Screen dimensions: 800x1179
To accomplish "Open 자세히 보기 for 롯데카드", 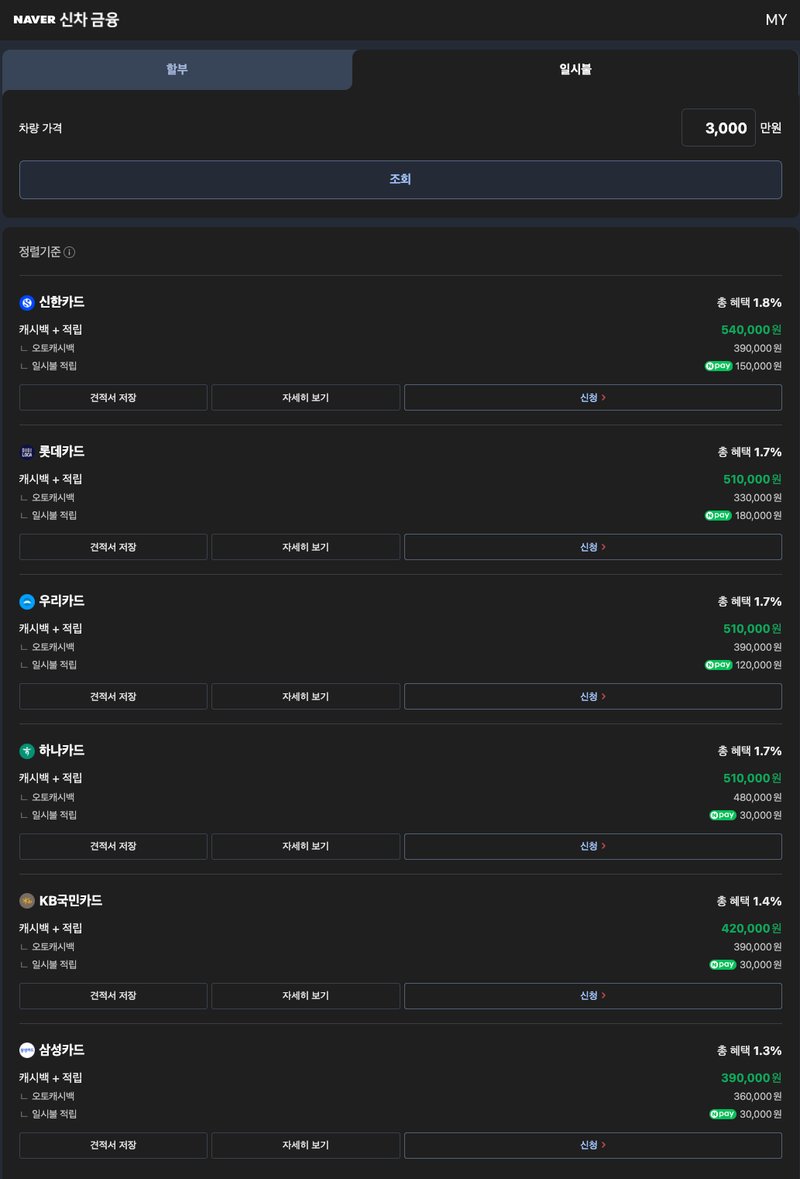I will tap(305, 547).
